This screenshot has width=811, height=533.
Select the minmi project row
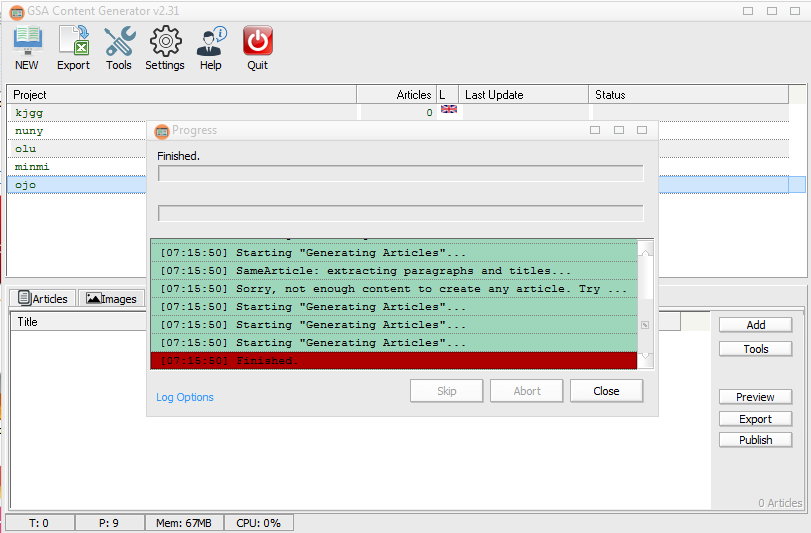77,166
